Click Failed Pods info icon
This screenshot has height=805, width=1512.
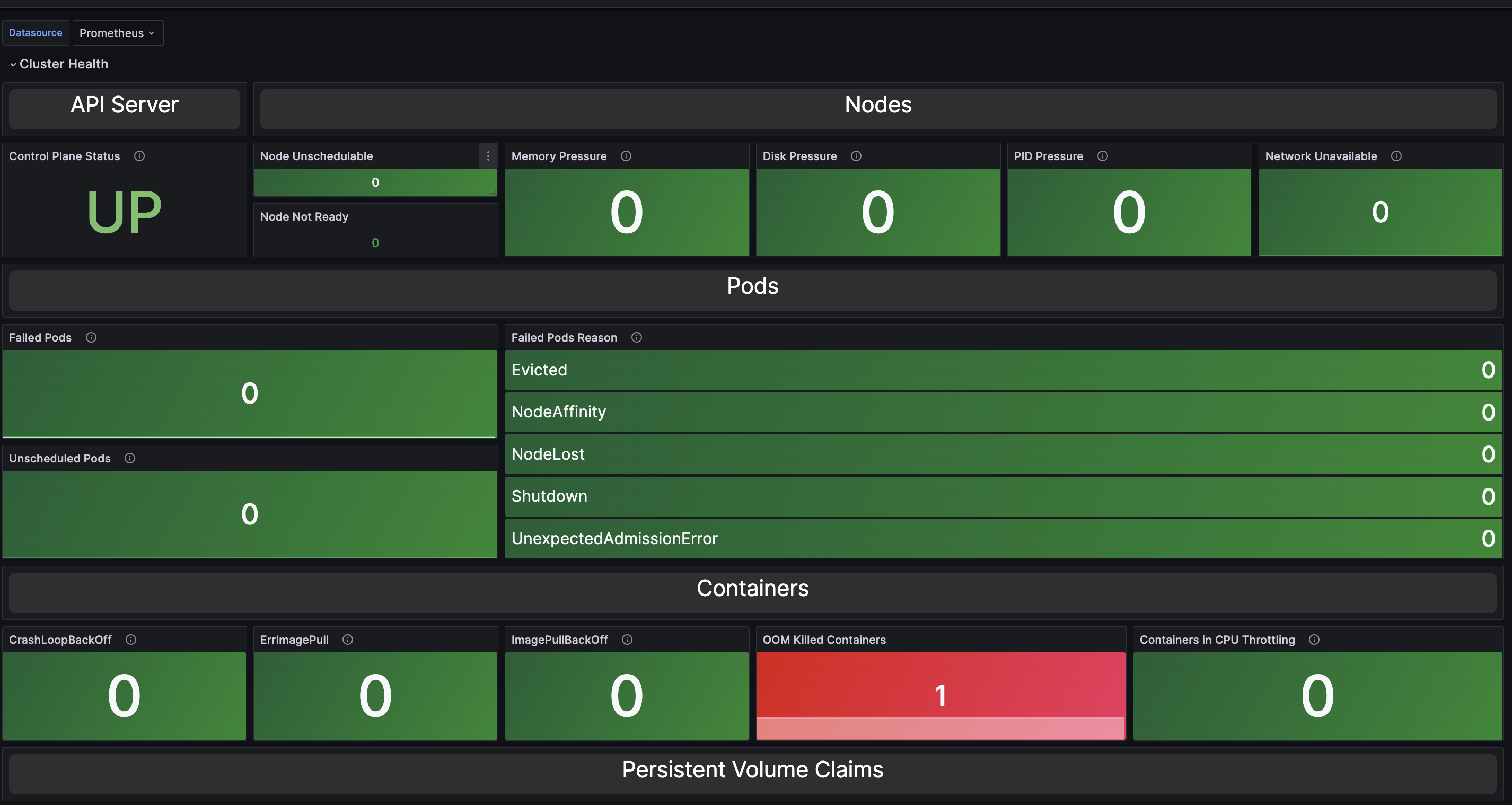click(91, 338)
